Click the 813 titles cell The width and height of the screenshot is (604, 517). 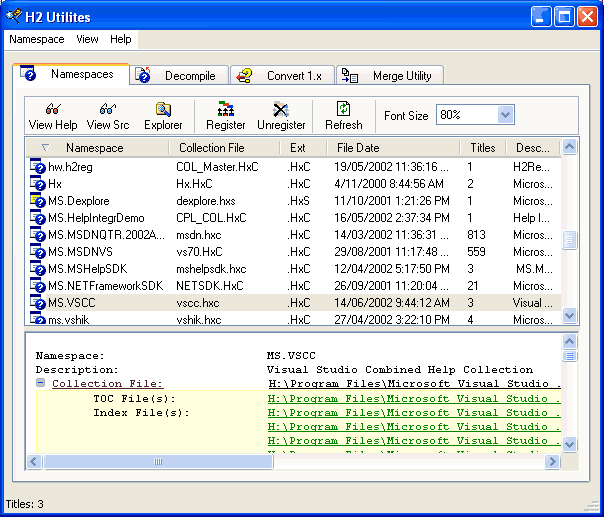(x=476, y=235)
